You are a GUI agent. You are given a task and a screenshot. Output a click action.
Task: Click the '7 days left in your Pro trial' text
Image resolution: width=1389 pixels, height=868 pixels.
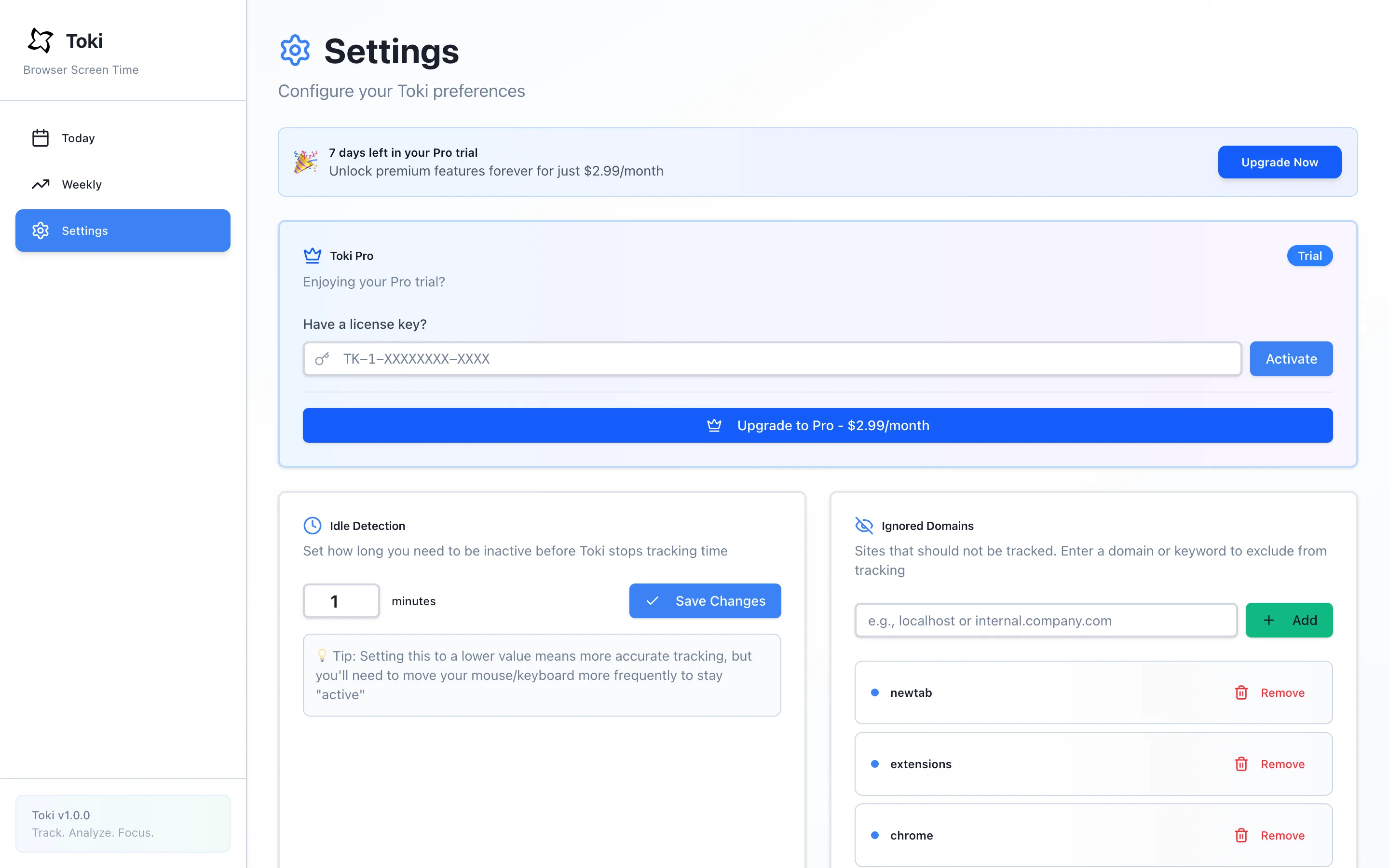pyautogui.click(x=403, y=152)
